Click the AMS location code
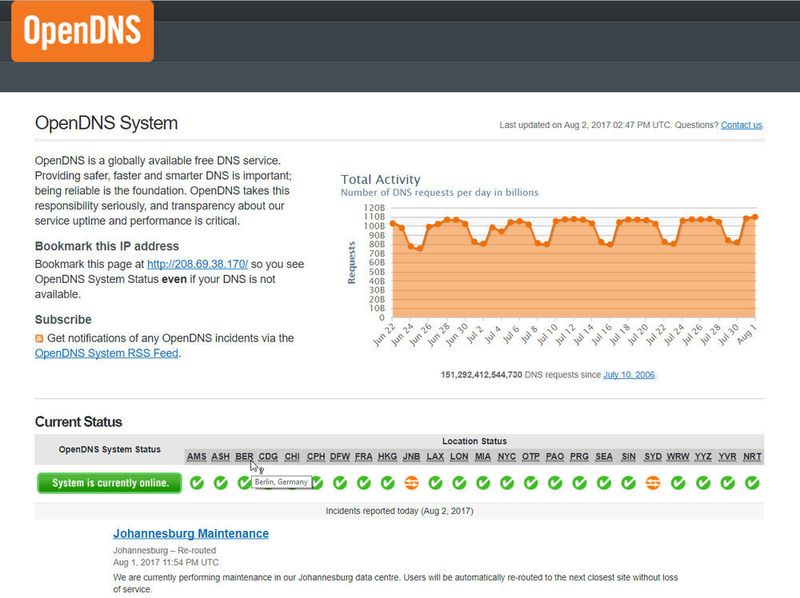800x598 pixels. (196, 457)
